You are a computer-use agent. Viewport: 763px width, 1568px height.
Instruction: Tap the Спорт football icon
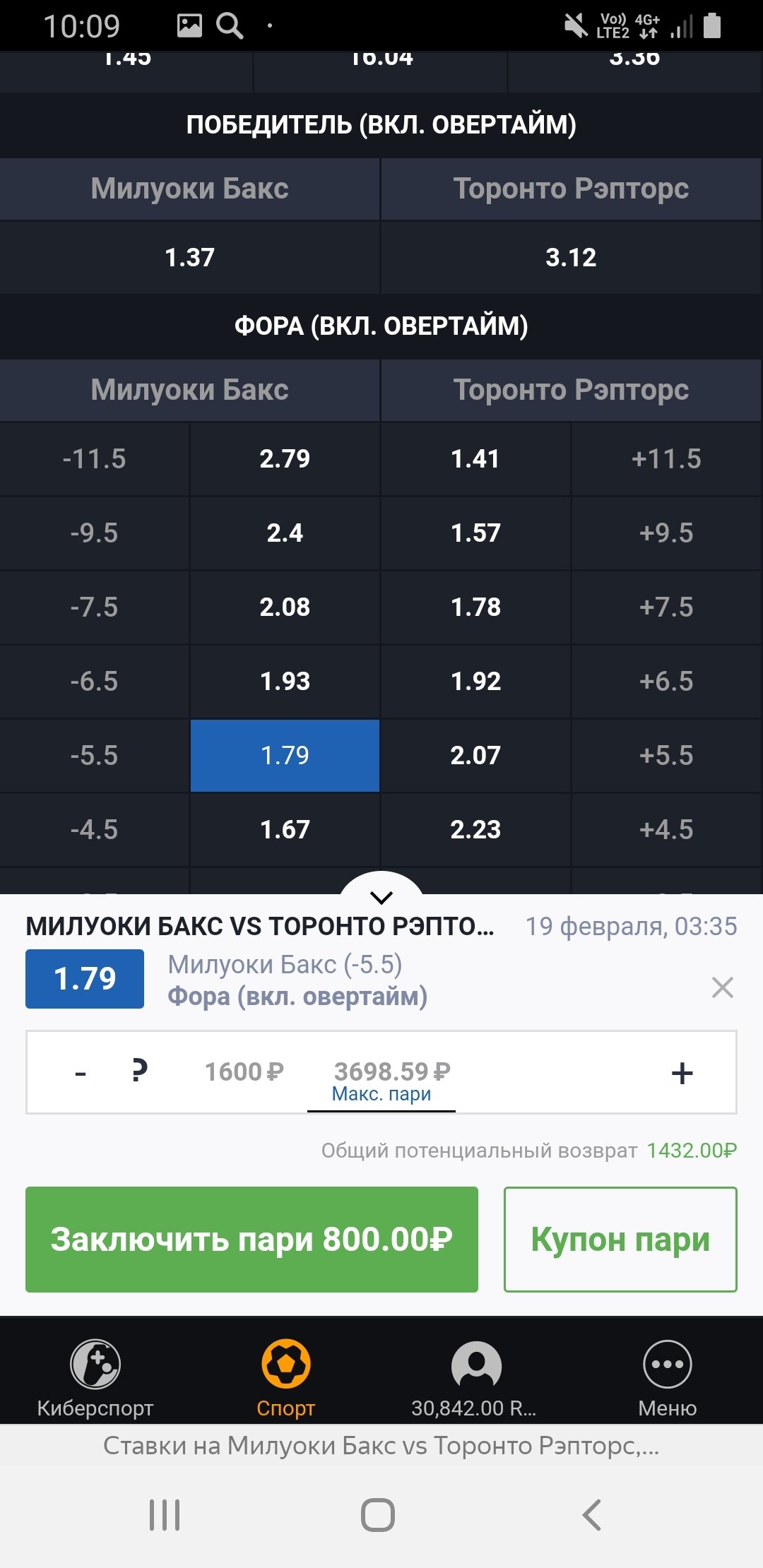pyautogui.click(x=285, y=1365)
